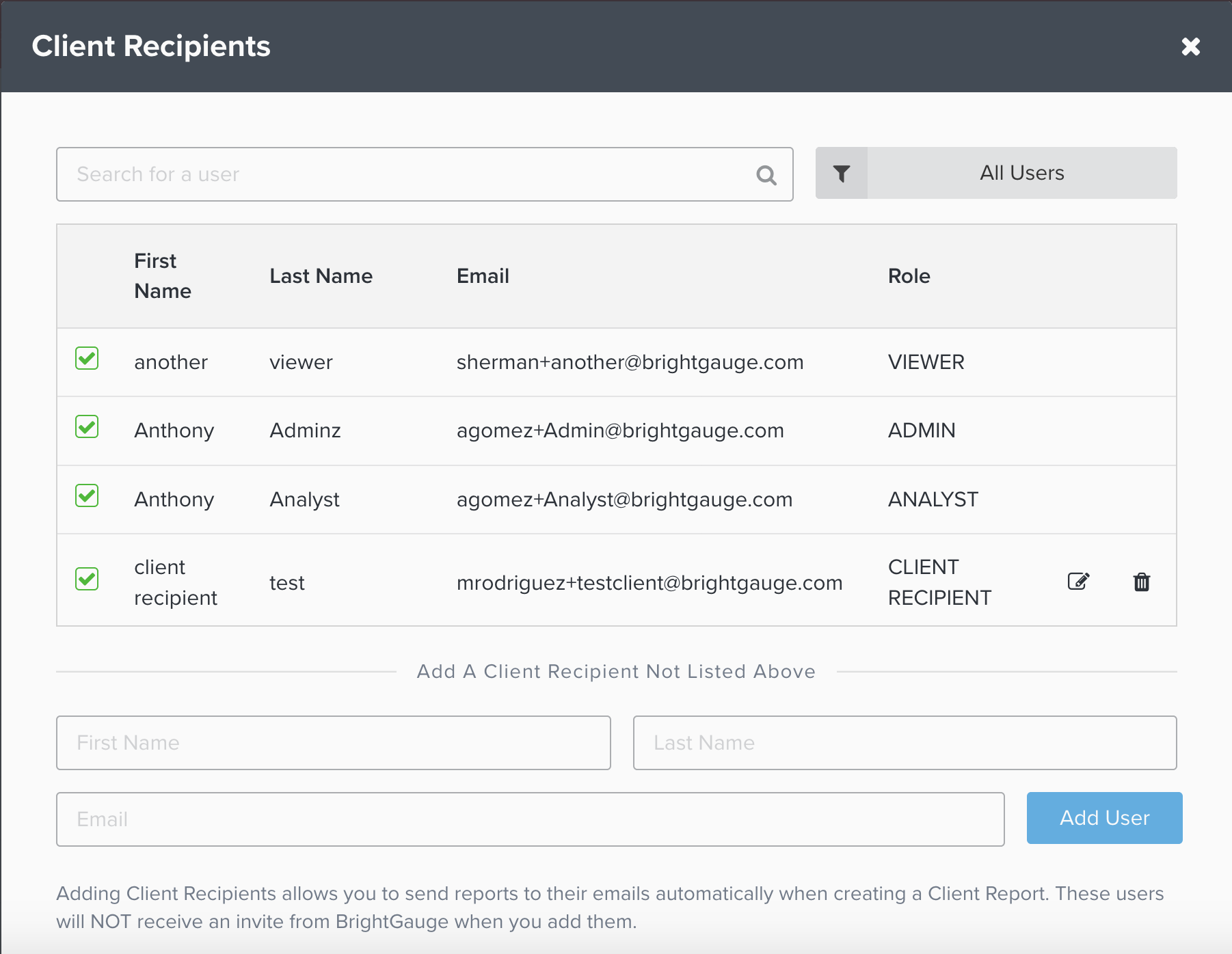Click 'Add A Client Recipient Not Listed Above' heading

pos(616,671)
